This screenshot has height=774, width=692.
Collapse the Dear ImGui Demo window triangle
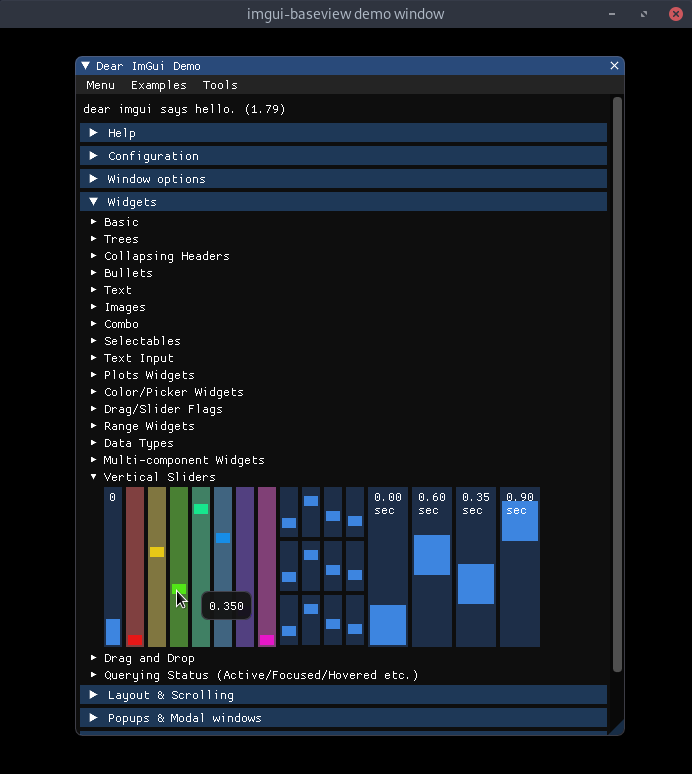click(86, 66)
